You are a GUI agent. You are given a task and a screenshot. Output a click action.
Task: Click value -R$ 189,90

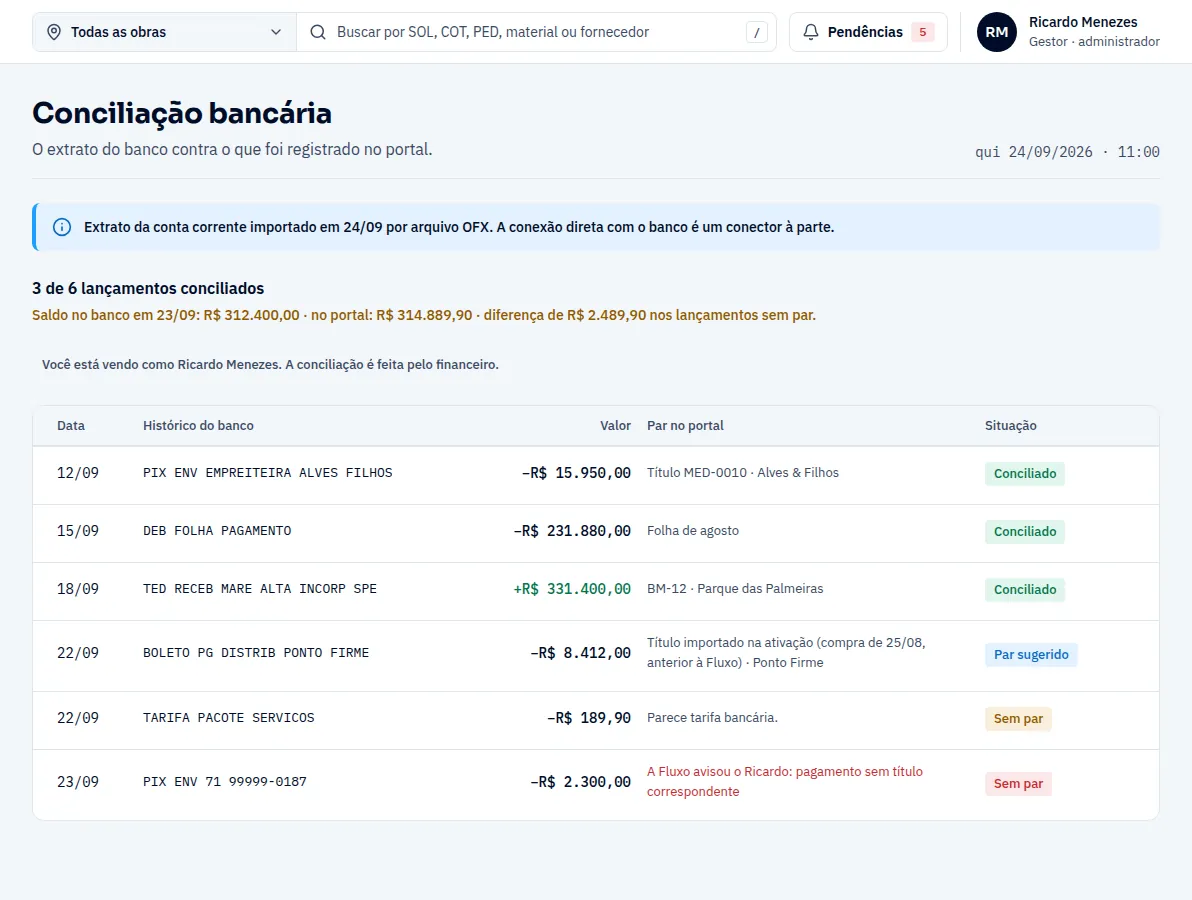pyautogui.click(x=588, y=718)
